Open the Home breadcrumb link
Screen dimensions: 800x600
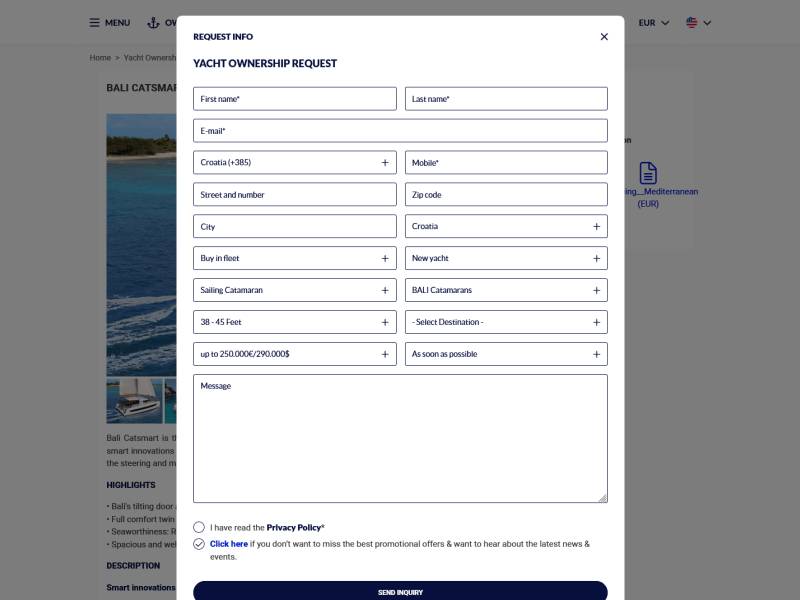[x=100, y=58]
